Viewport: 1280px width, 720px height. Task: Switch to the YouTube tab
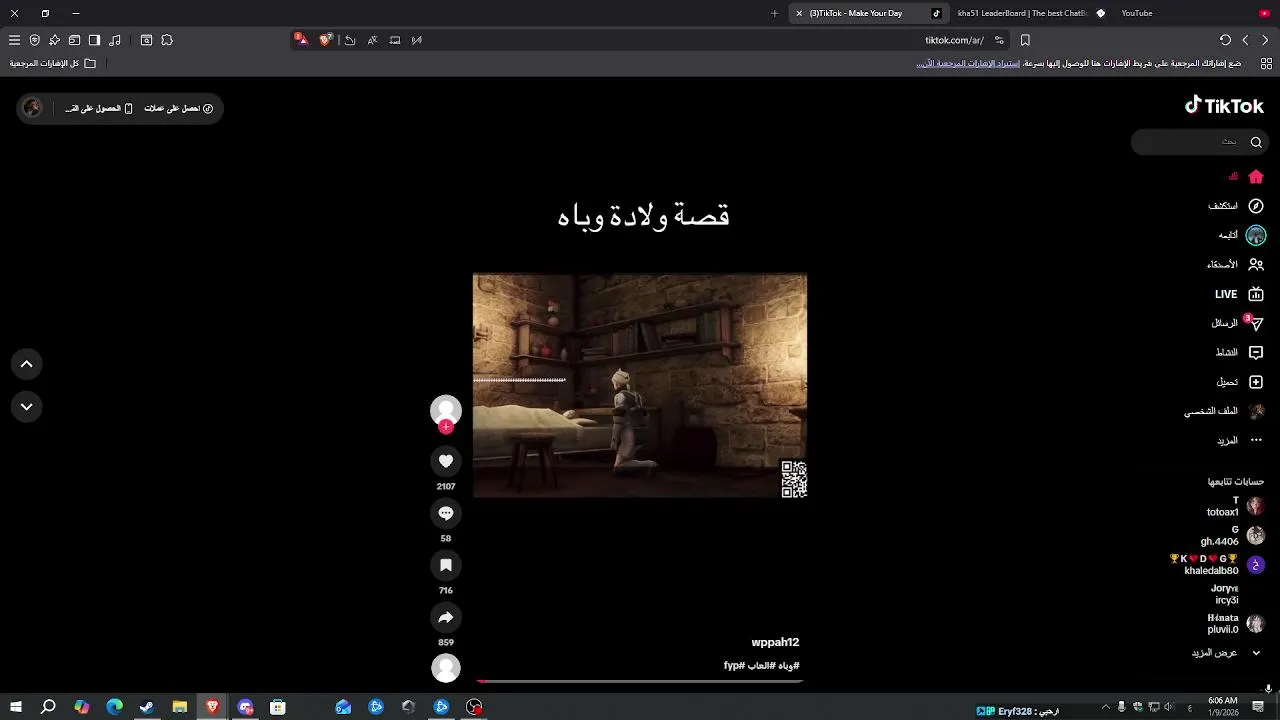[x=1137, y=13]
